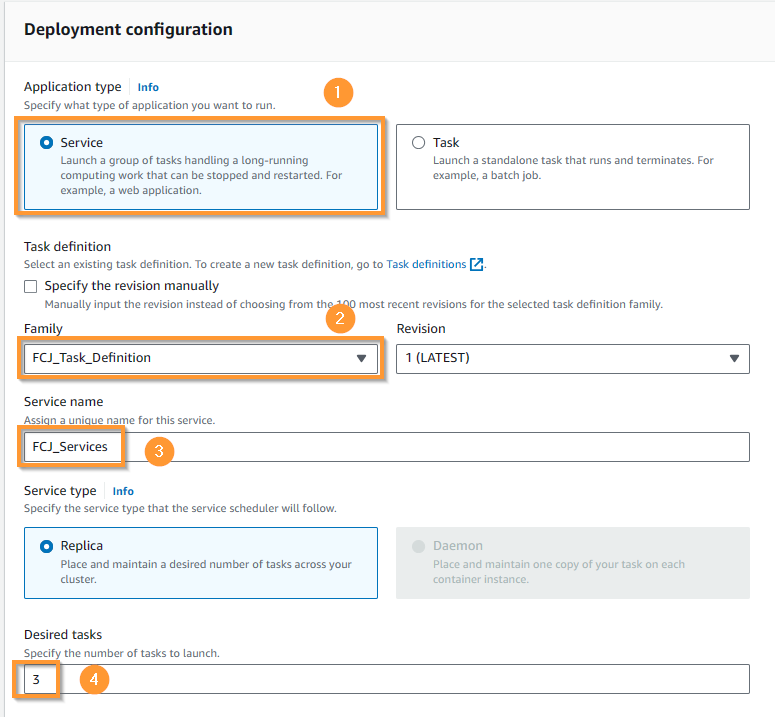Click the Task option card description
The width and height of the screenshot is (775, 717).
(573, 168)
